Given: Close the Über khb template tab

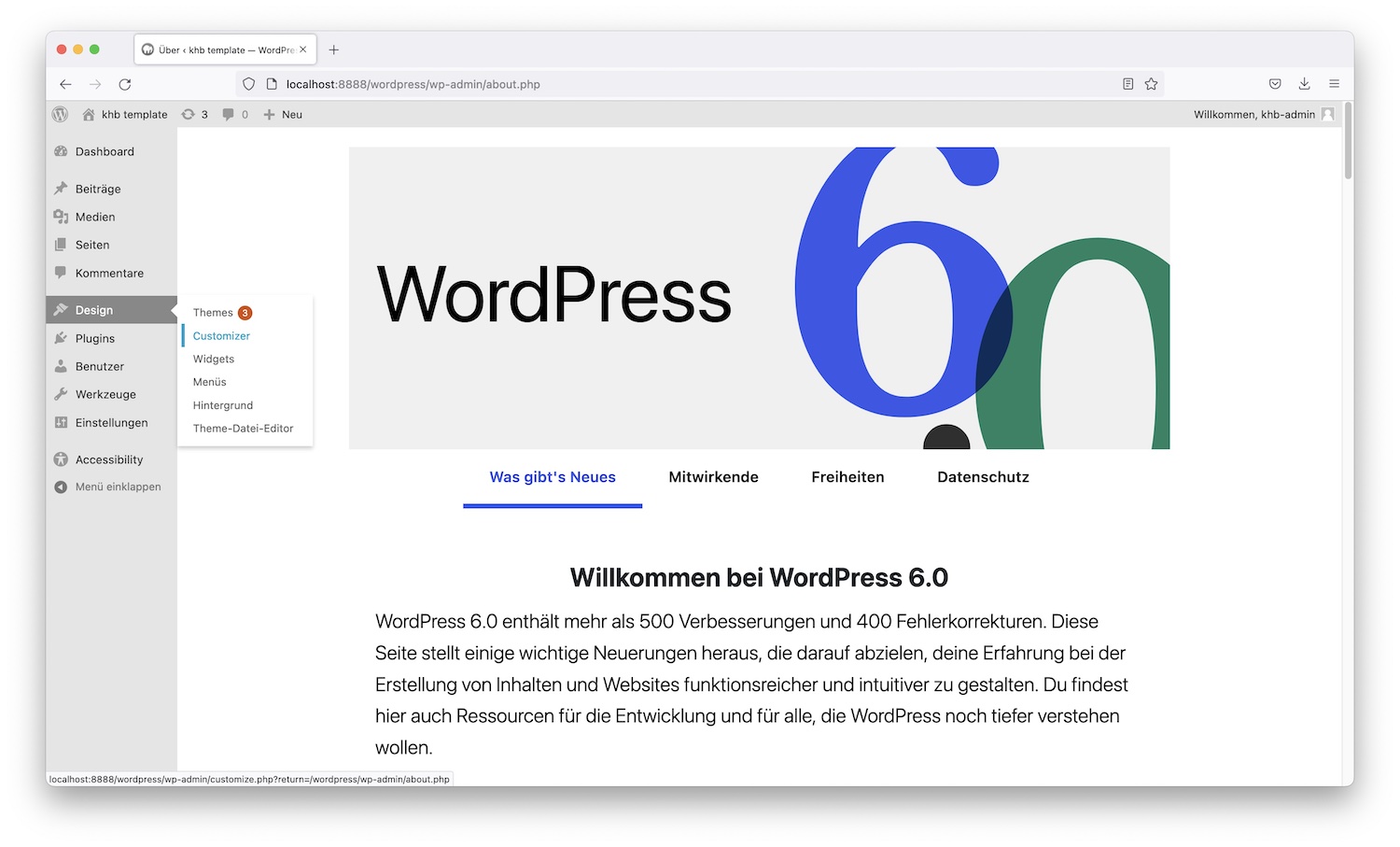Looking at the screenshot, I should 302,49.
